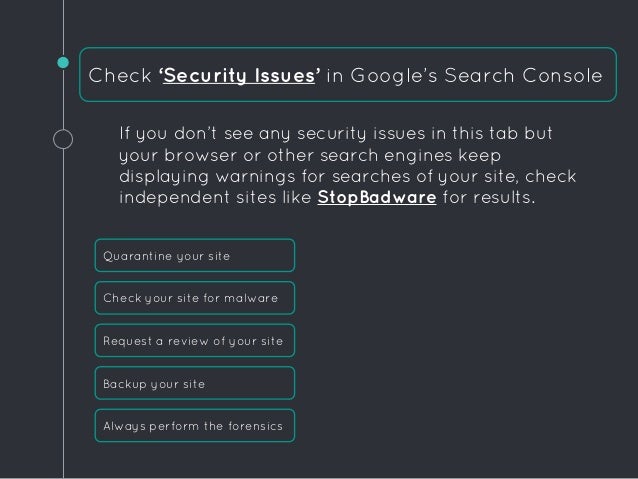Open the 'Security Issues' underlined link
This screenshot has height=479, width=638.
238,73
